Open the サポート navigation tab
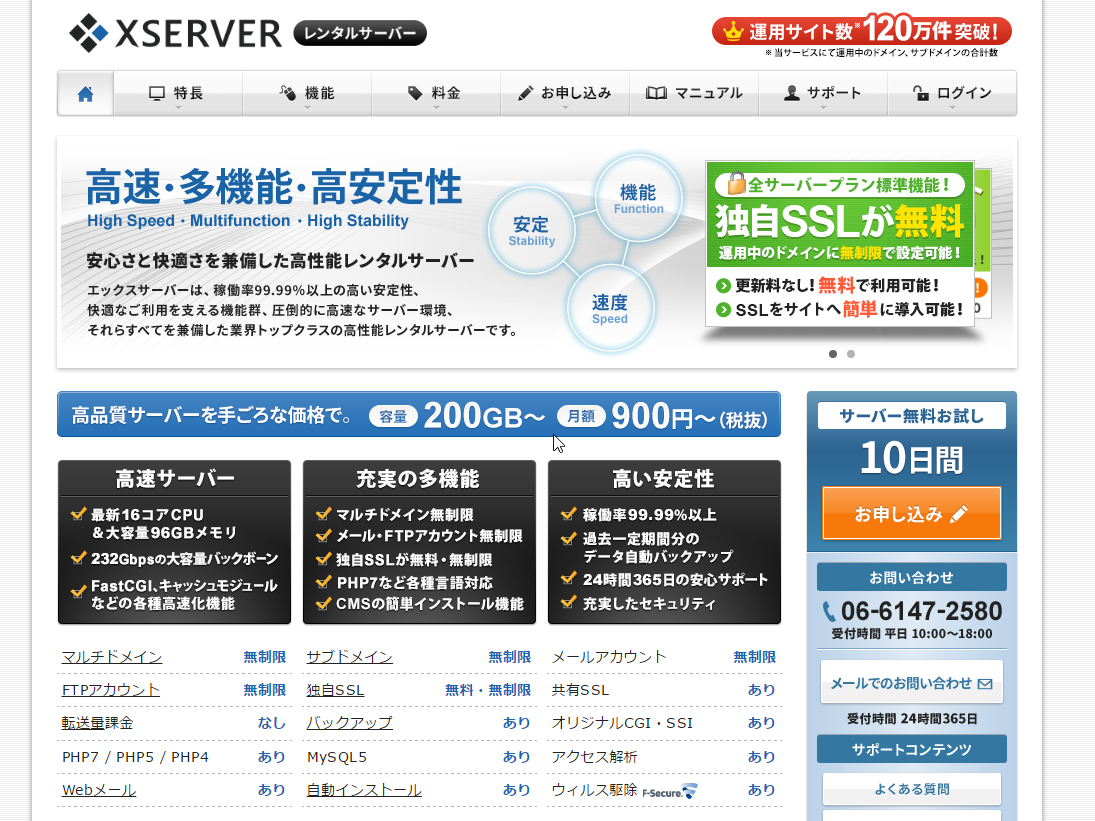The image size is (1095, 821). pos(823,94)
